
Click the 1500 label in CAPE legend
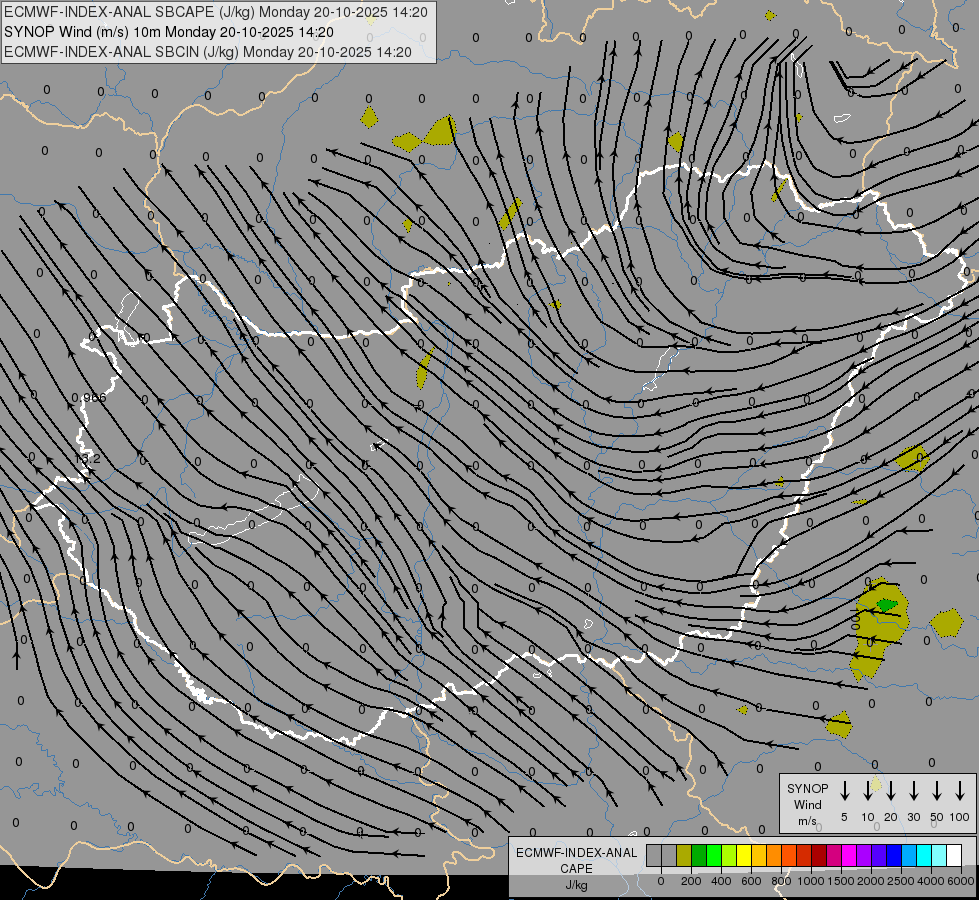pos(841,881)
